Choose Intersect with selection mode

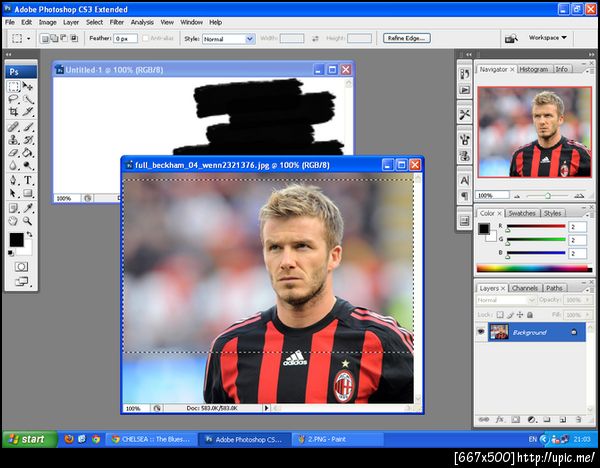point(74,38)
